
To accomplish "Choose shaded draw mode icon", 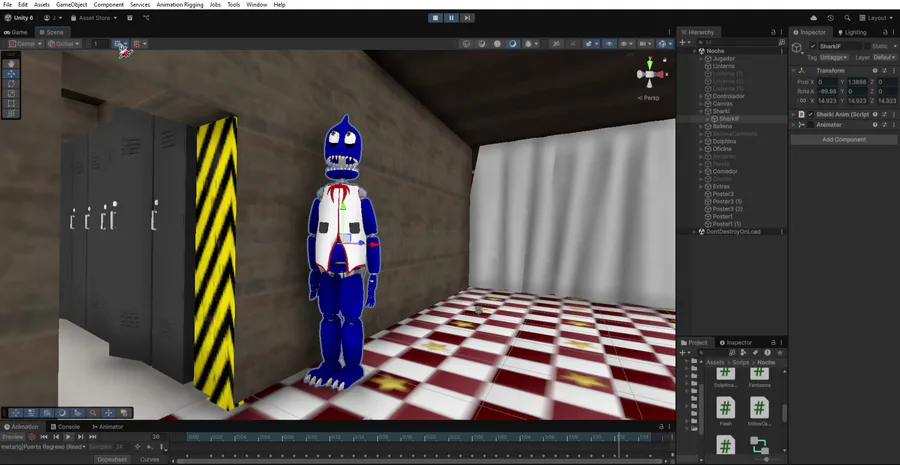I will [x=513, y=44].
